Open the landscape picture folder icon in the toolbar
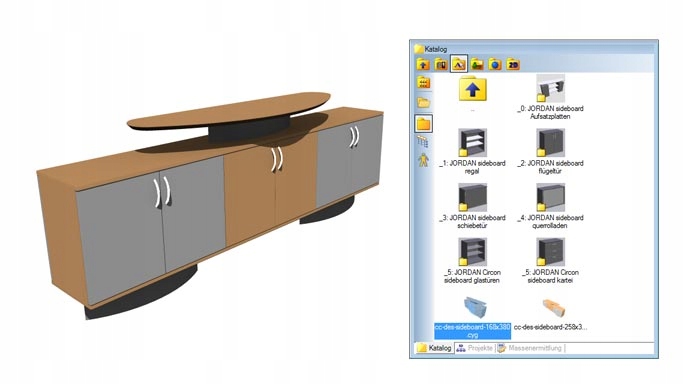This screenshot has height=384, width=684. point(477,65)
